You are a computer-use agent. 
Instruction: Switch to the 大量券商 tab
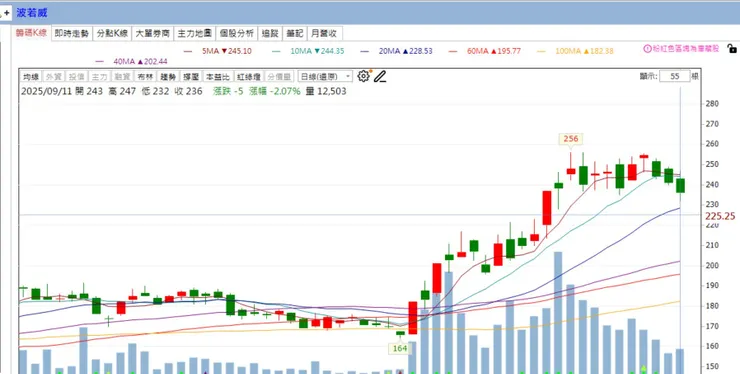pyautogui.click(x=153, y=34)
